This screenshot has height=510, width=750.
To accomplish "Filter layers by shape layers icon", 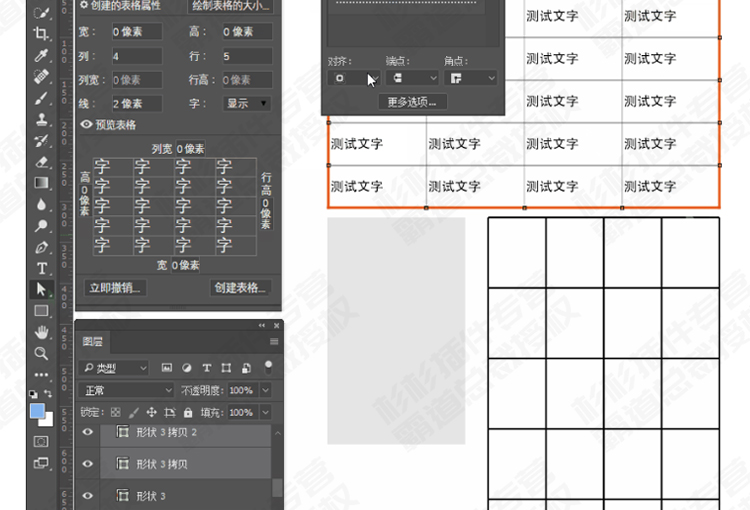I will pyautogui.click(x=226, y=367).
